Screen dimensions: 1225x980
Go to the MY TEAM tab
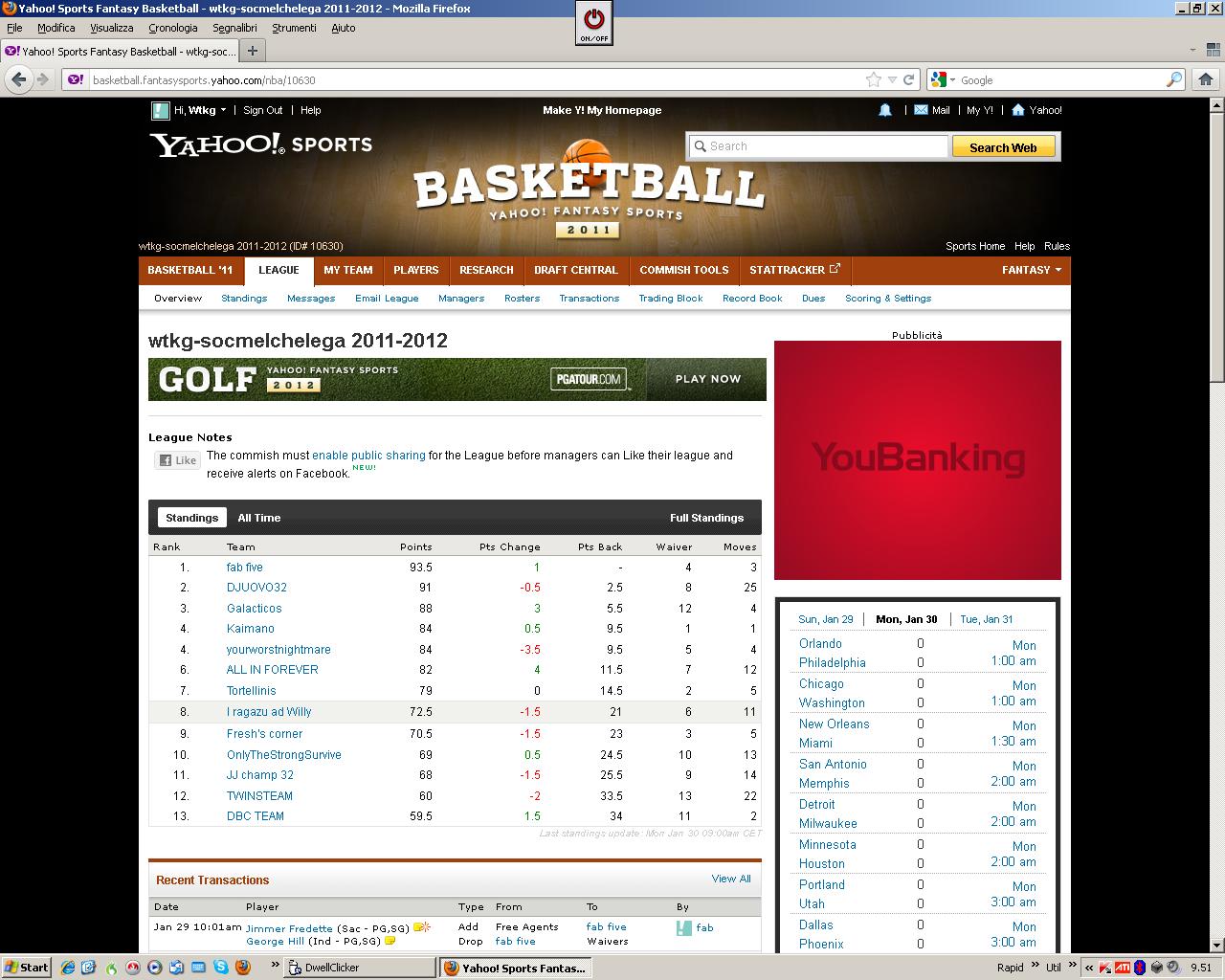tap(347, 270)
